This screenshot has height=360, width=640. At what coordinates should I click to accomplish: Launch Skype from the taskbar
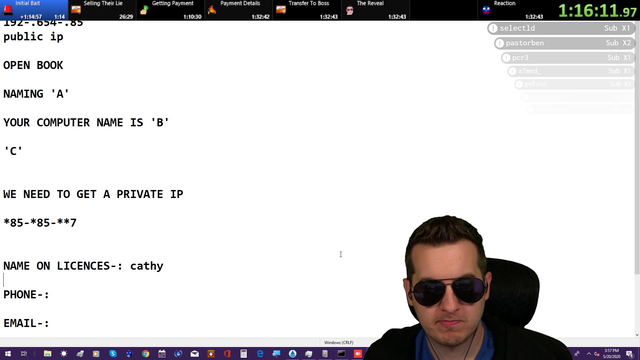(x=113, y=353)
